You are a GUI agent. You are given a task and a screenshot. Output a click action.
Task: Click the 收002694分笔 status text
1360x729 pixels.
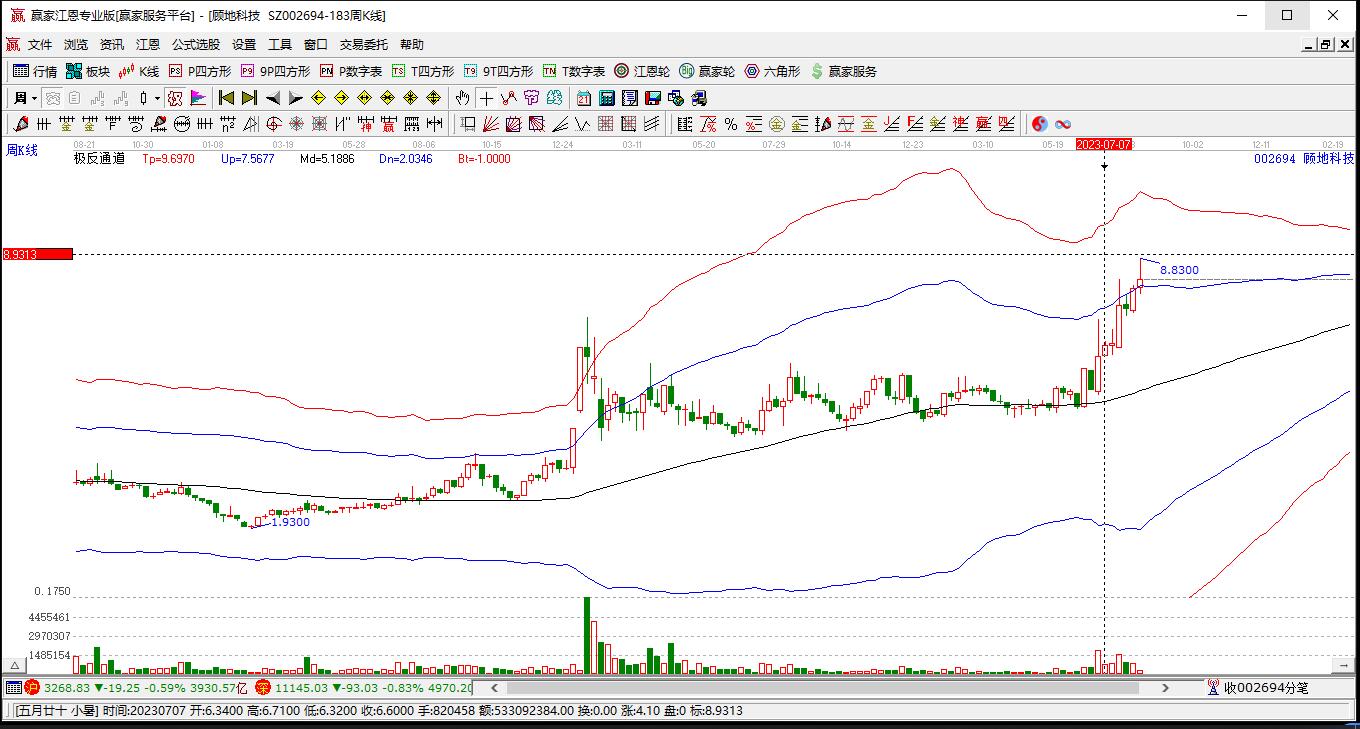[1266, 688]
